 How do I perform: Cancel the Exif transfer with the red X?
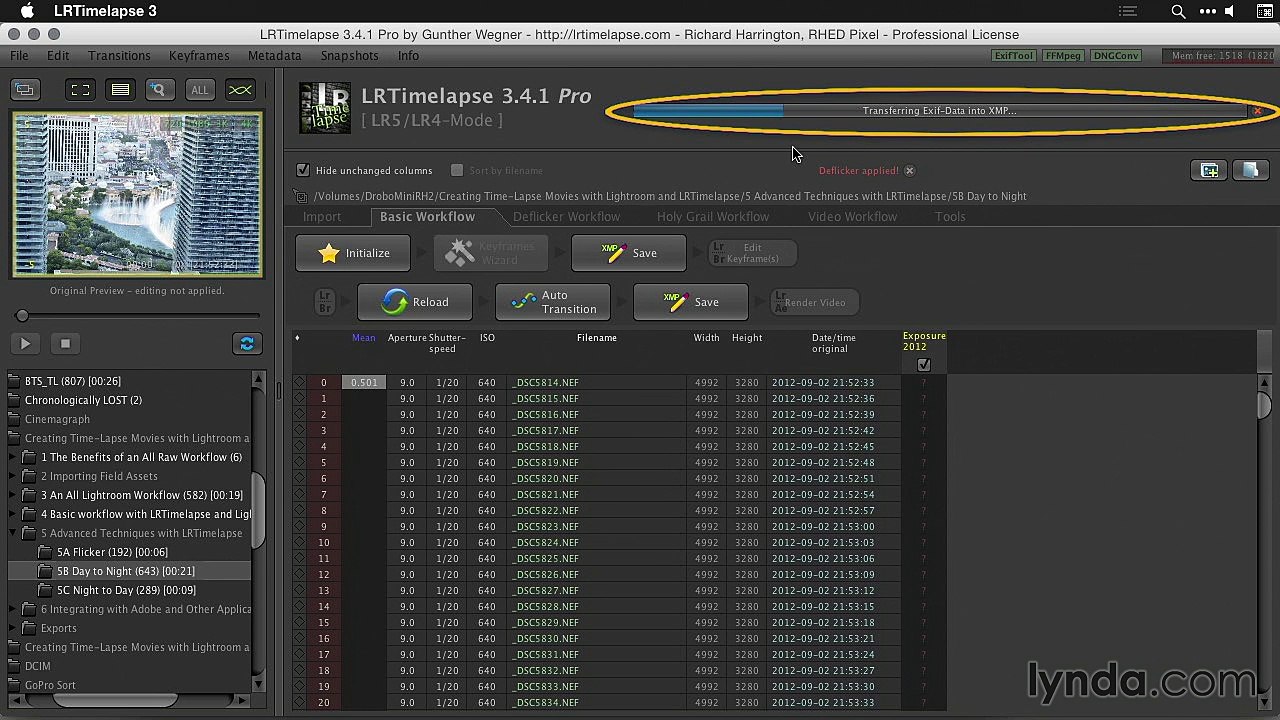[x=1257, y=111]
